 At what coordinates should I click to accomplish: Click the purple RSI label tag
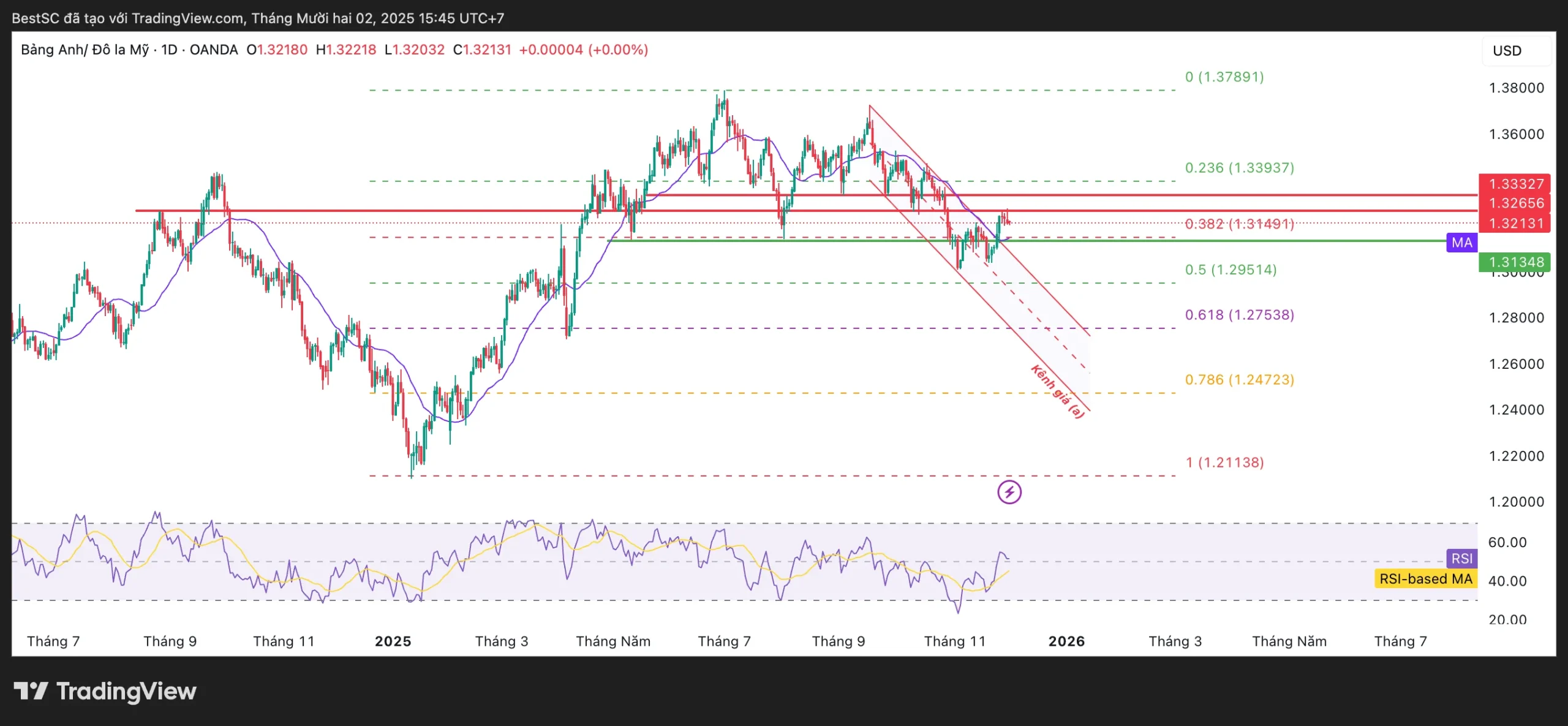click(x=1461, y=558)
